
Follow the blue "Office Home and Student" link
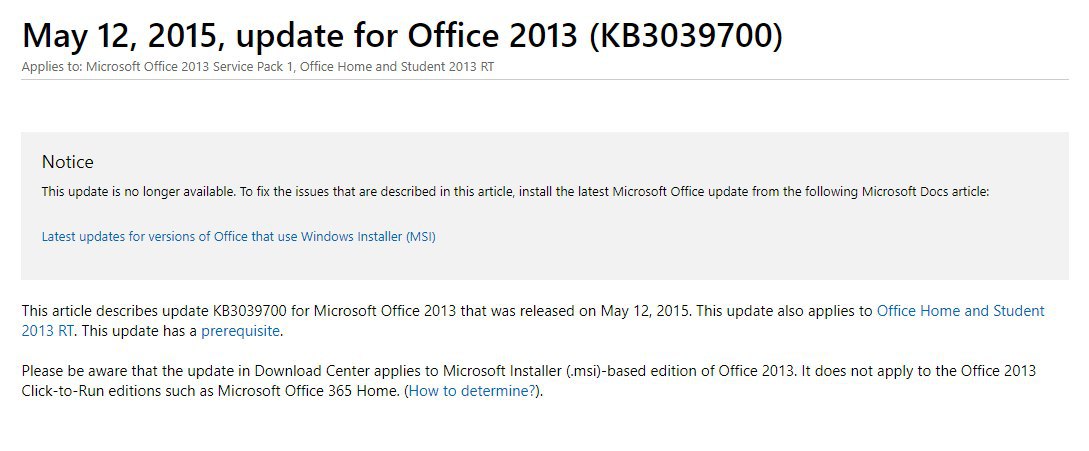(x=961, y=311)
